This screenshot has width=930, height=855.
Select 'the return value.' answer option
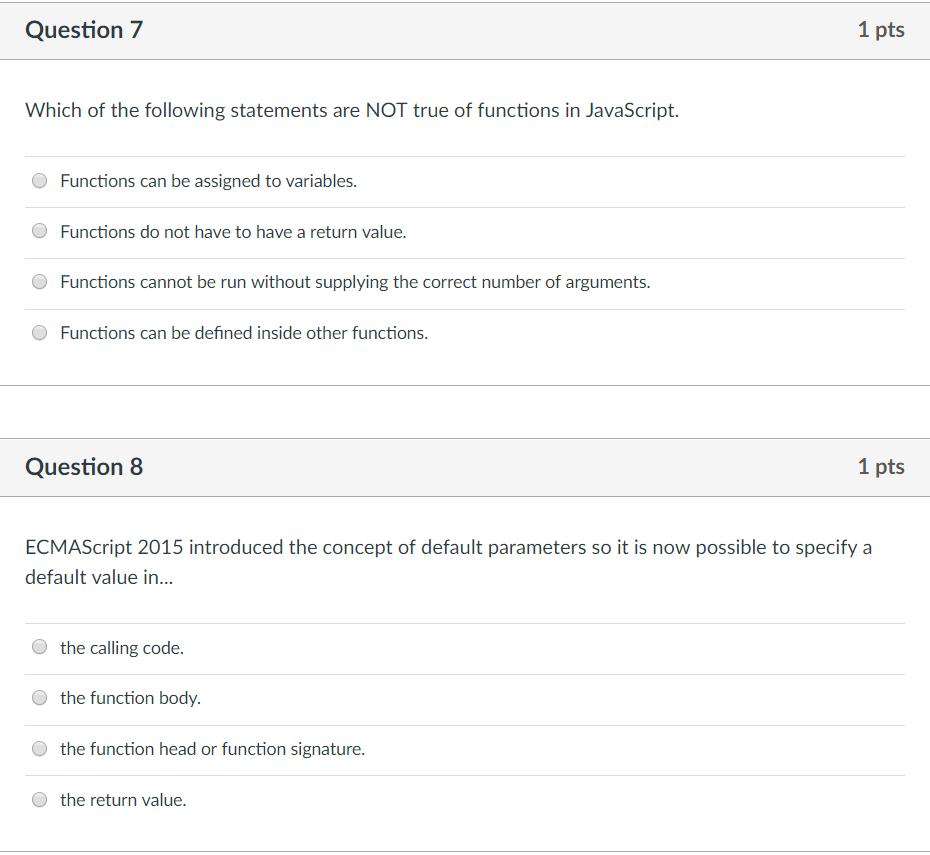(x=39, y=799)
